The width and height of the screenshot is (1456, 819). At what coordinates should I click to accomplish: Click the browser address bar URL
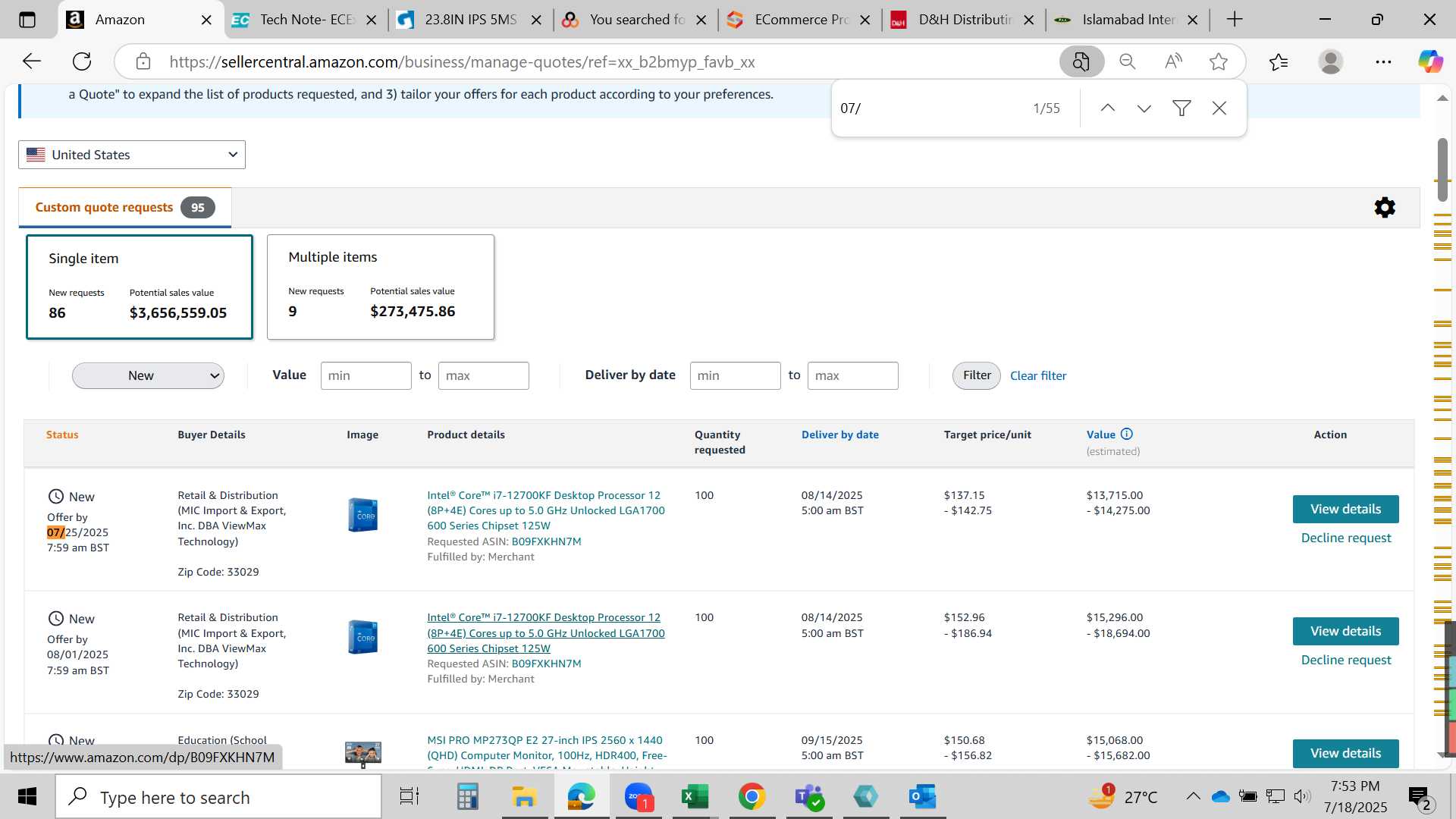(463, 62)
